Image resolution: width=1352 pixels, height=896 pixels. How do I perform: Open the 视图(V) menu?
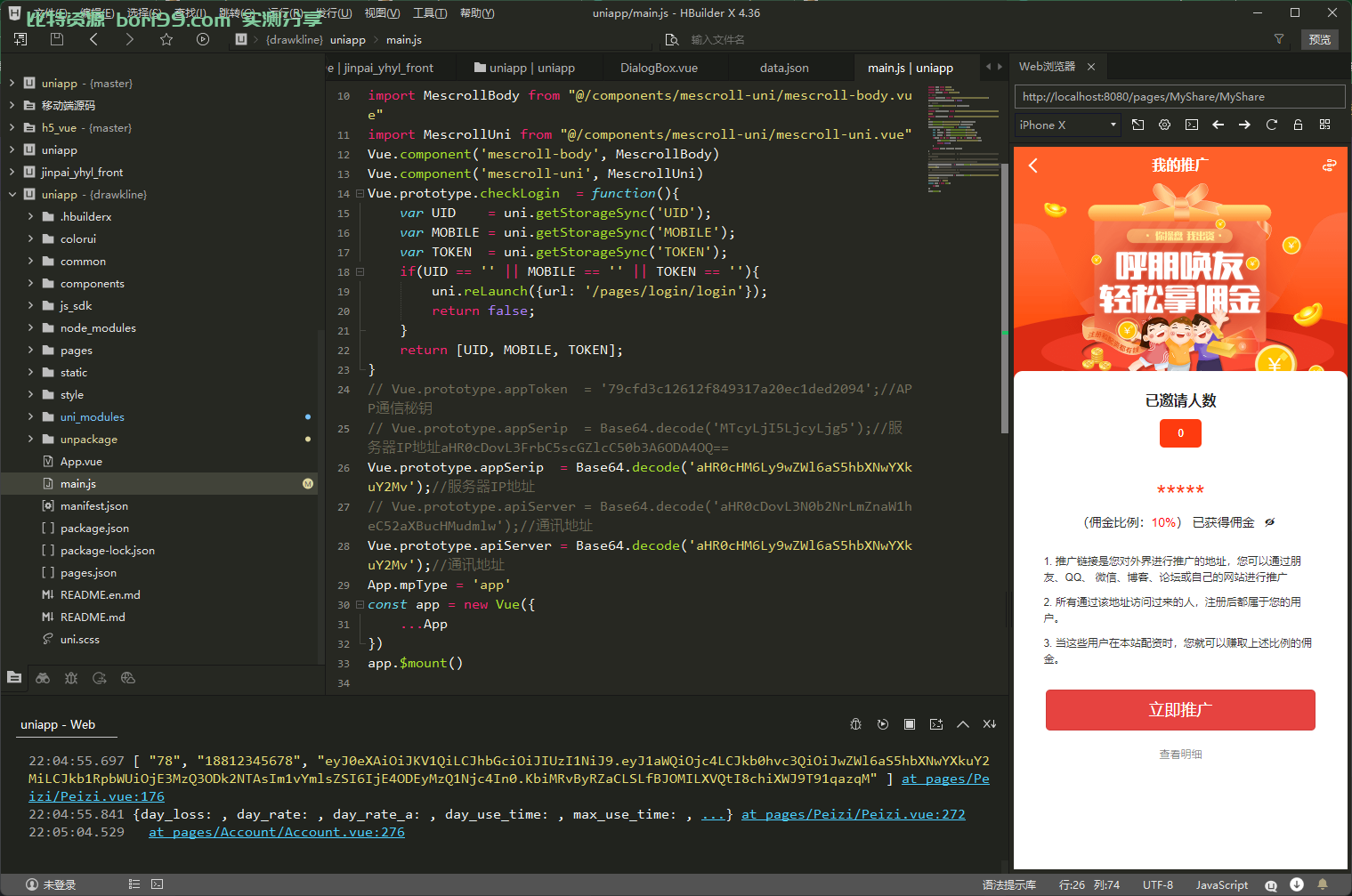pyautogui.click(x=382, y=12)
